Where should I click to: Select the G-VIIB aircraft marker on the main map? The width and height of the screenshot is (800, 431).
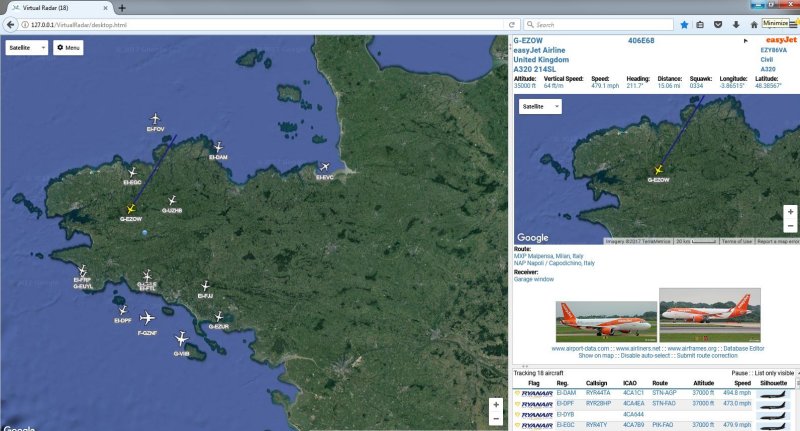tap(181, 338)
